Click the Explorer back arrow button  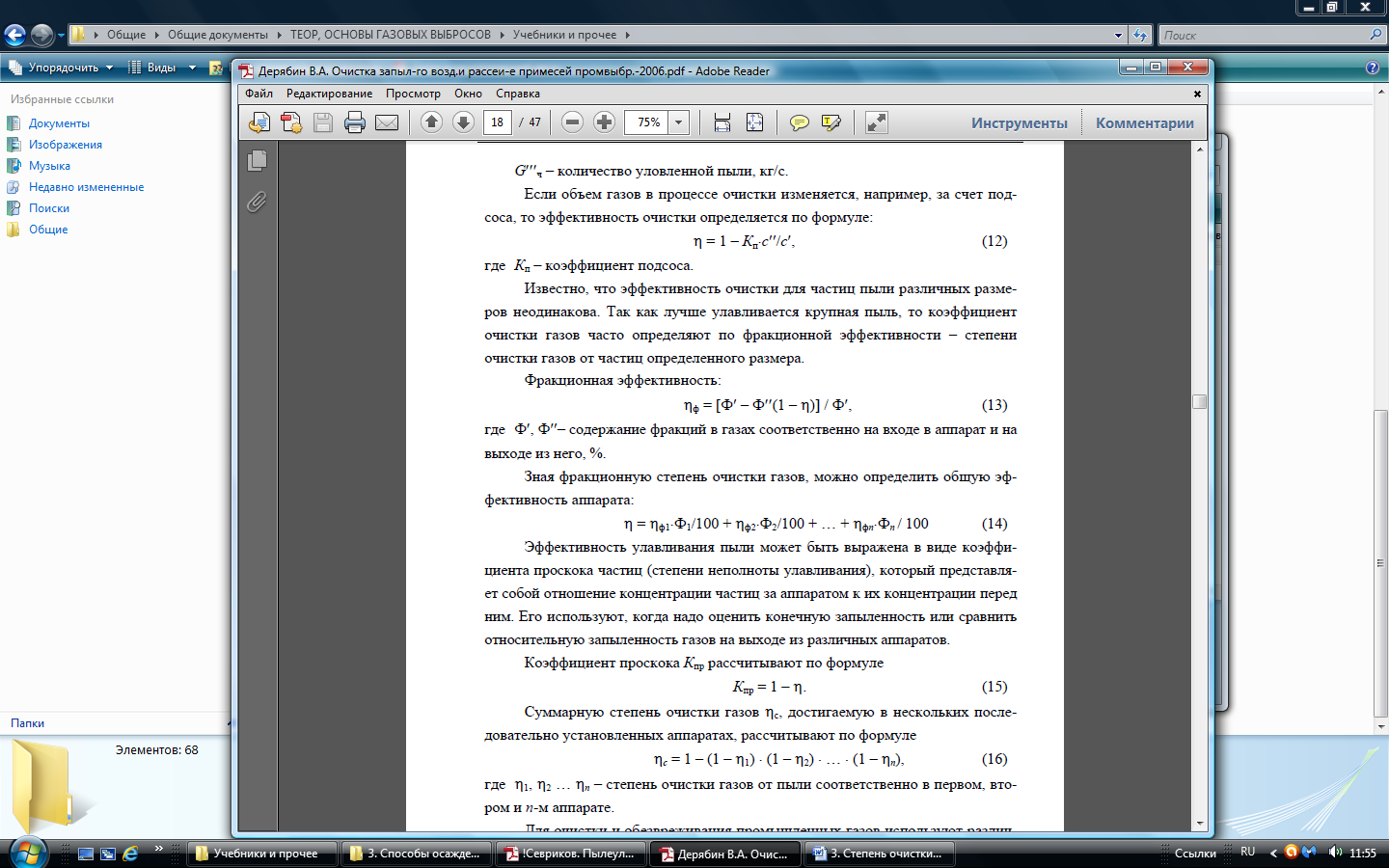point(14,36)
